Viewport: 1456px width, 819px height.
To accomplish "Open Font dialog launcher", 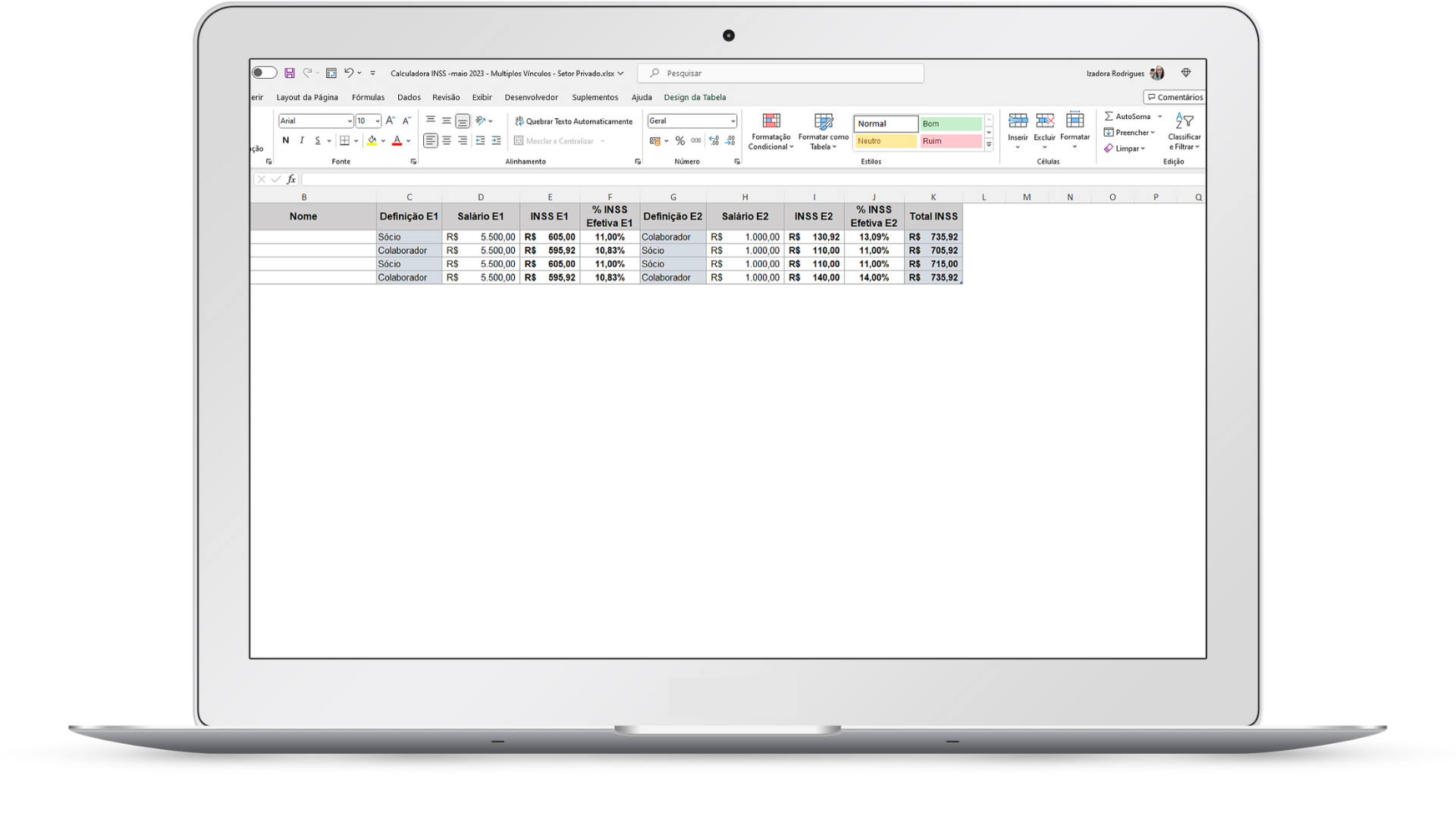I will coord(413,162).
